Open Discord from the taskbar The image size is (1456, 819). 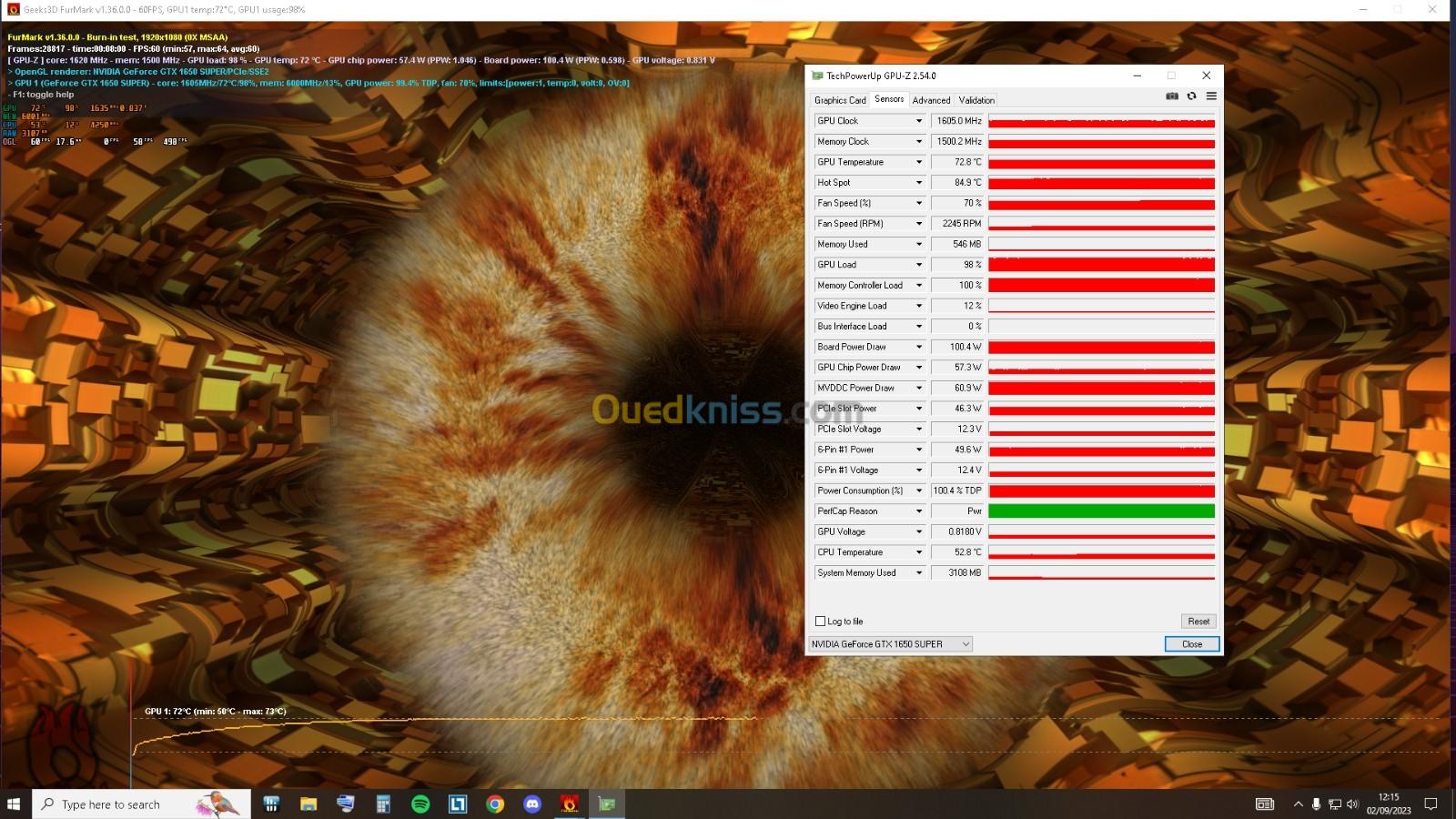click(x=532, y=804)
